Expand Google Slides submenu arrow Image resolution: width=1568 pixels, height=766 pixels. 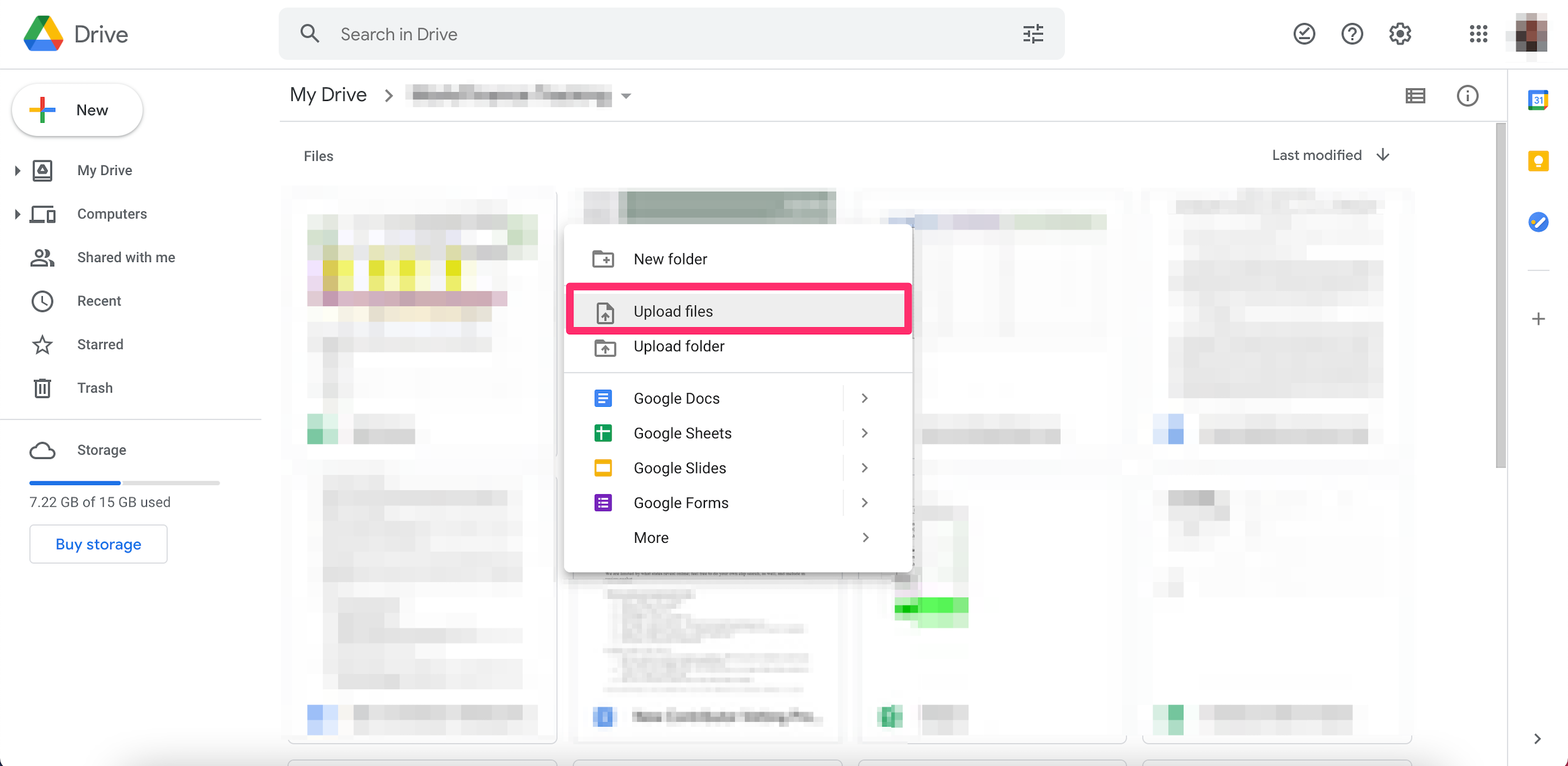[x=865, y=468]
